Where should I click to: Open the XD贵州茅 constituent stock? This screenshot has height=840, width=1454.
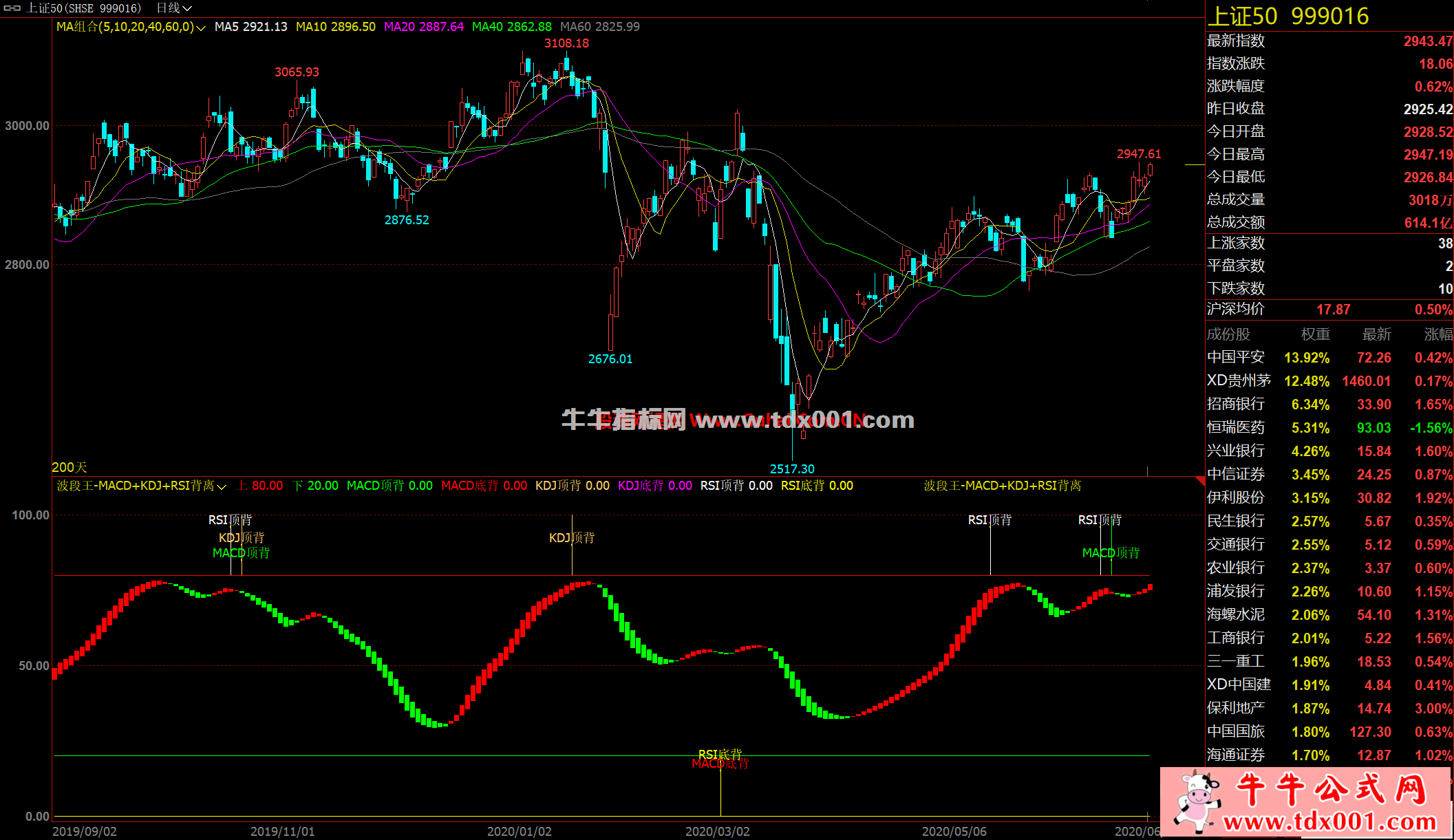click(1239, 381)
